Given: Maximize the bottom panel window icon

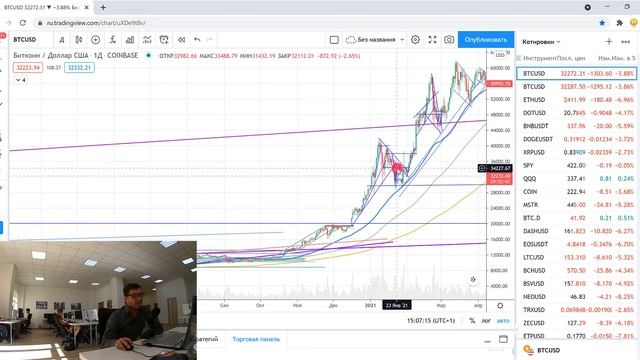Looking at the screenshot, I should [503, 339].
